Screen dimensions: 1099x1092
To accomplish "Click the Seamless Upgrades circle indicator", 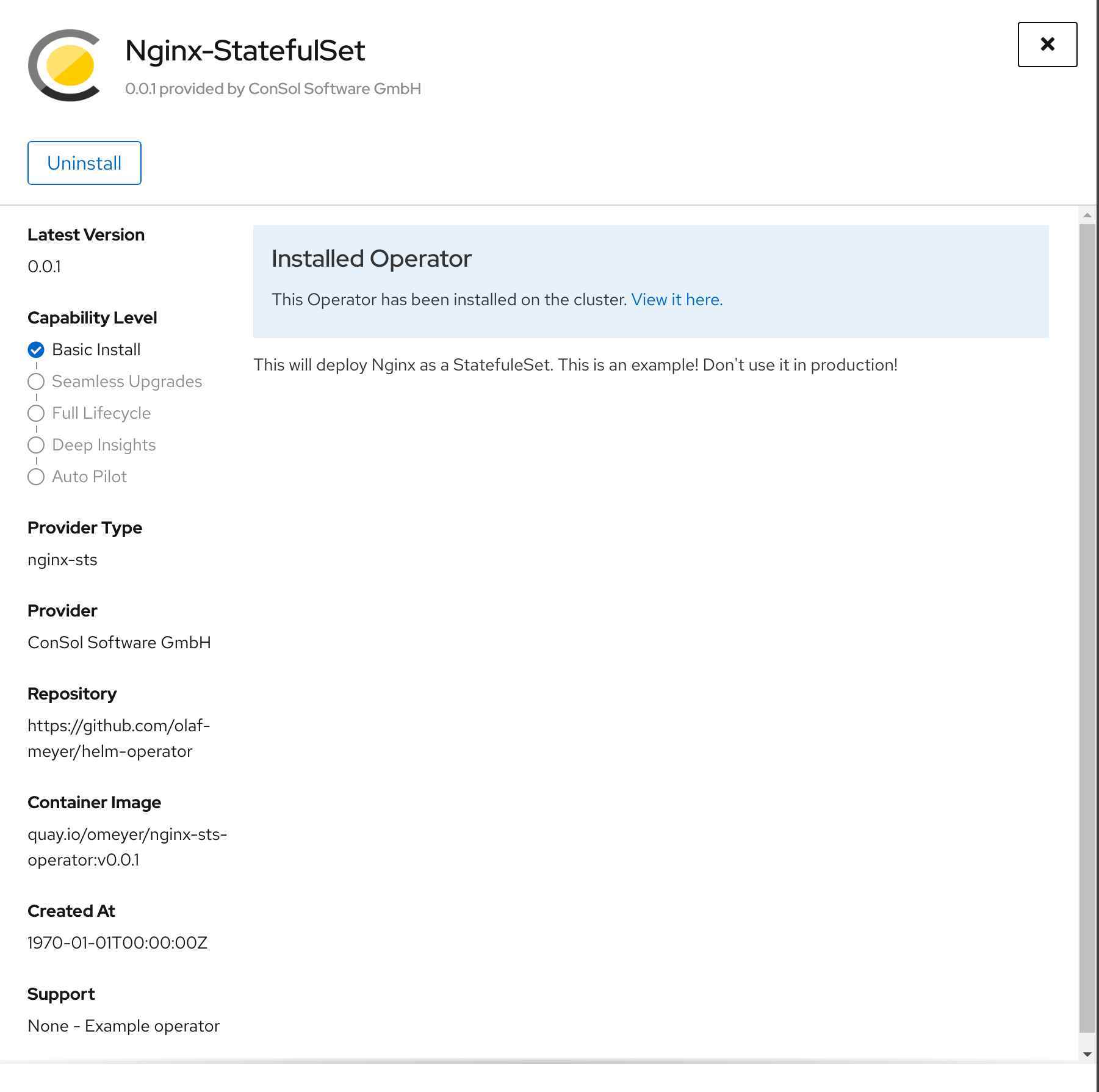I will pos(36,381).
